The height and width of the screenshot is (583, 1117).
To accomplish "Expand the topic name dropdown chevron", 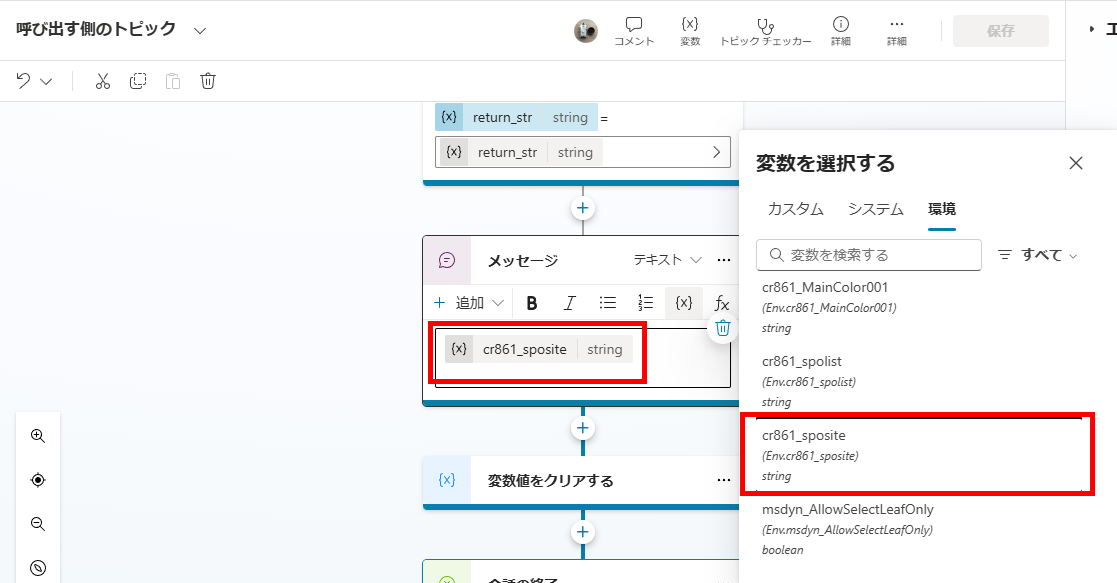I will pos(200,30).
